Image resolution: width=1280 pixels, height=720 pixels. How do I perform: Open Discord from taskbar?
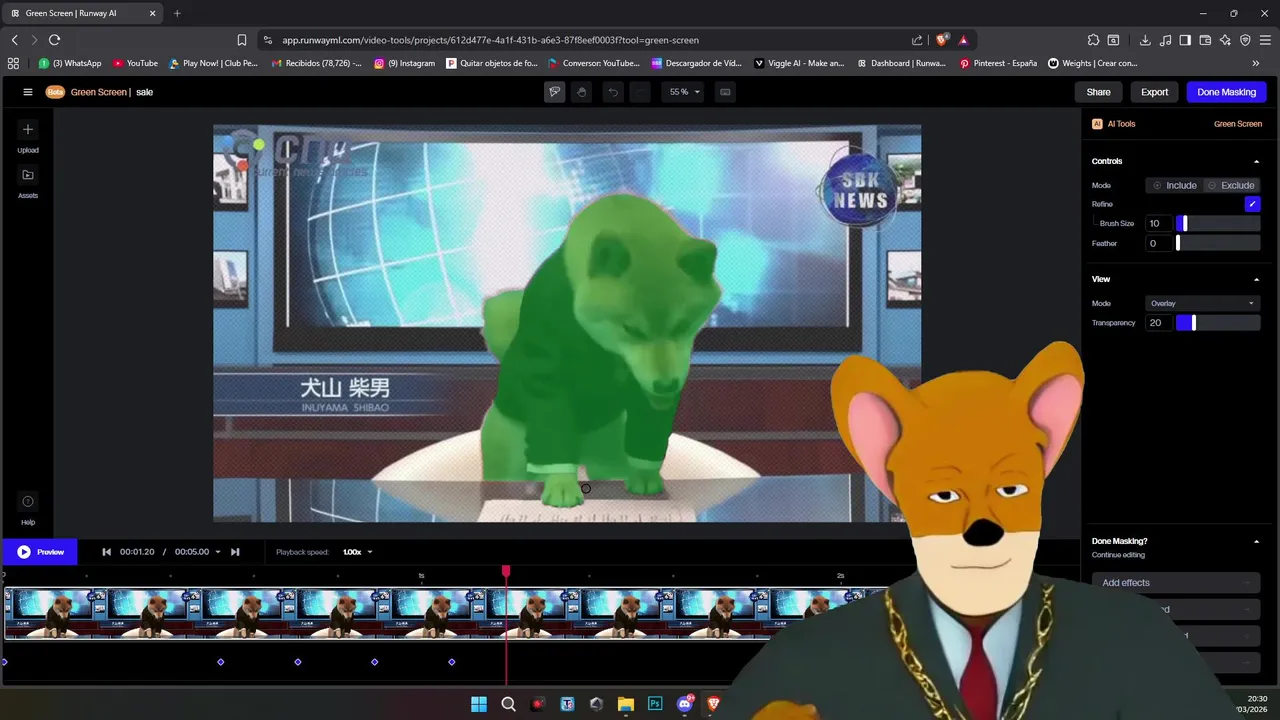pos(685,704)
